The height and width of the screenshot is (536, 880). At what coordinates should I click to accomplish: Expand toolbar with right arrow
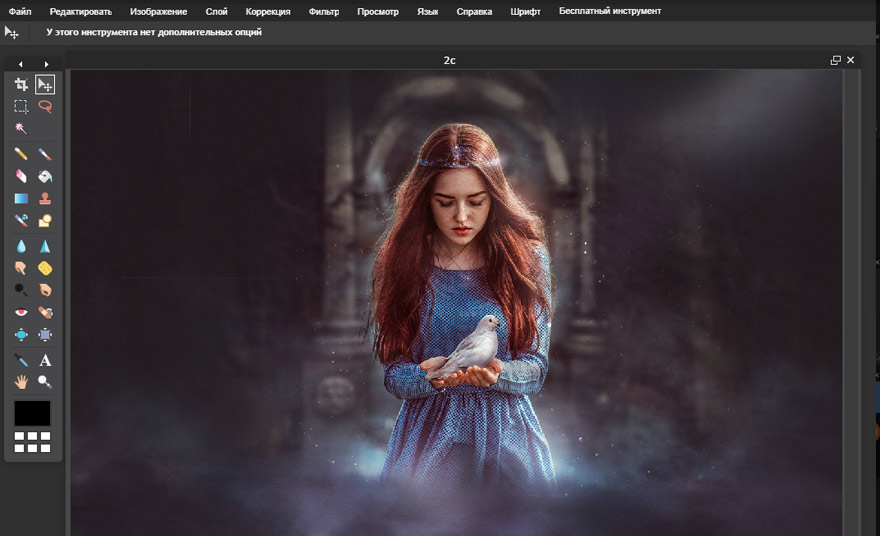pyautogui.click(x=46, y=64)
